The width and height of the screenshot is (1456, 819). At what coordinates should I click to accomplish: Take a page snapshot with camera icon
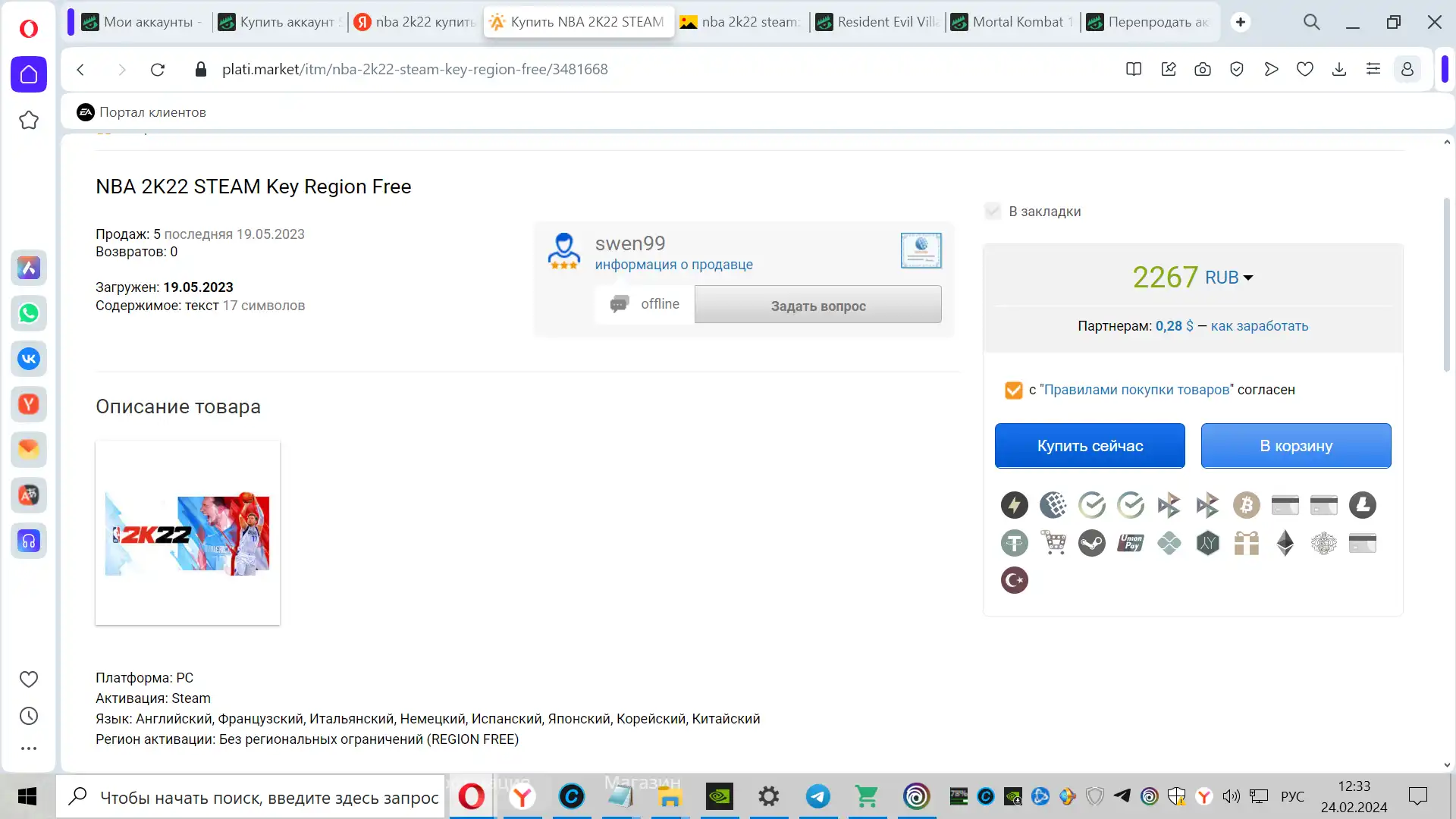(1202, 69)
